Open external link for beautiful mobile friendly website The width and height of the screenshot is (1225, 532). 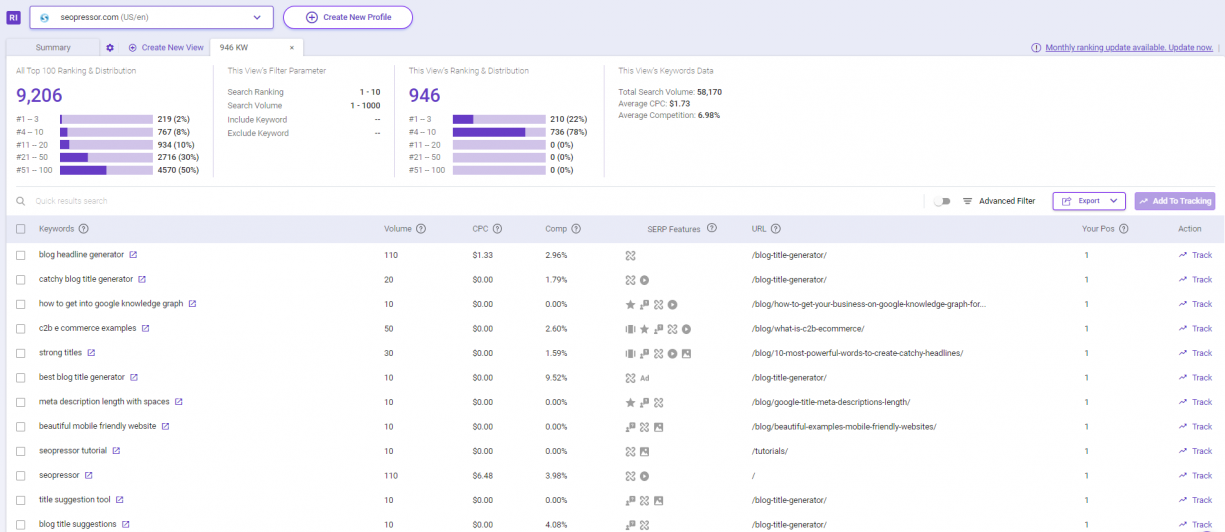click(x=165, y=426)
